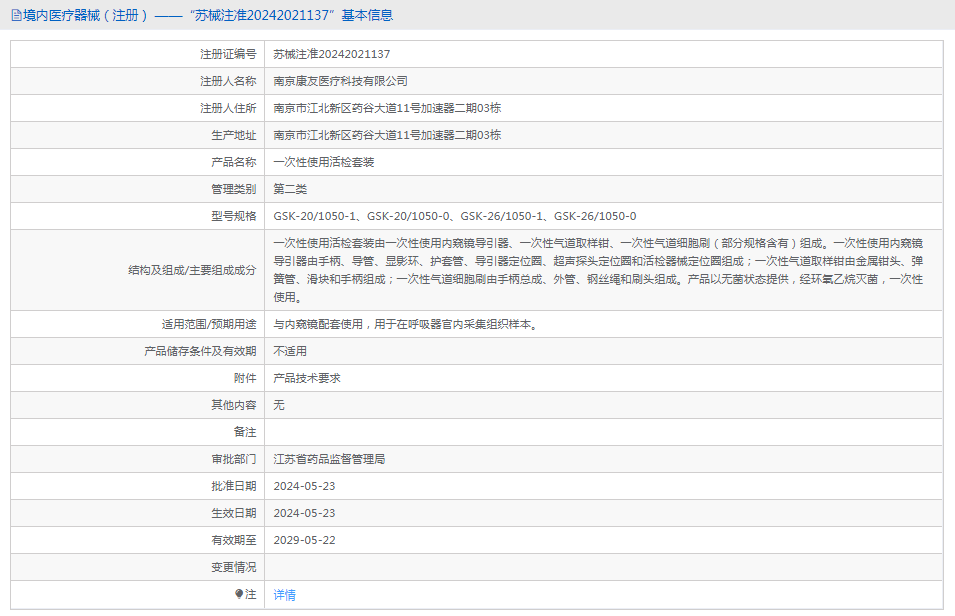Click registrant name 南京康友医疗科技有限公司
The width and height of the screenshot is (955, 616).
340,81
